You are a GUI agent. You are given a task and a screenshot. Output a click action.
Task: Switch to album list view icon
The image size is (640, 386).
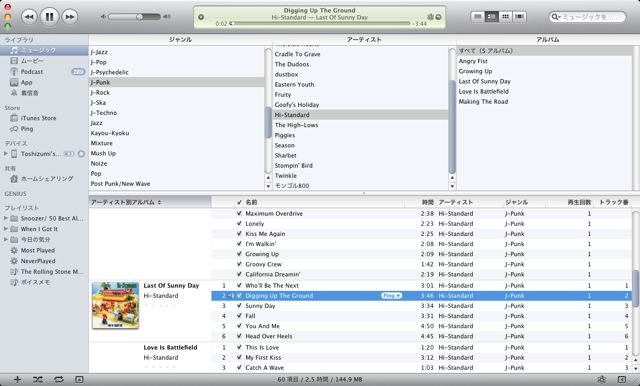[491, 17]
